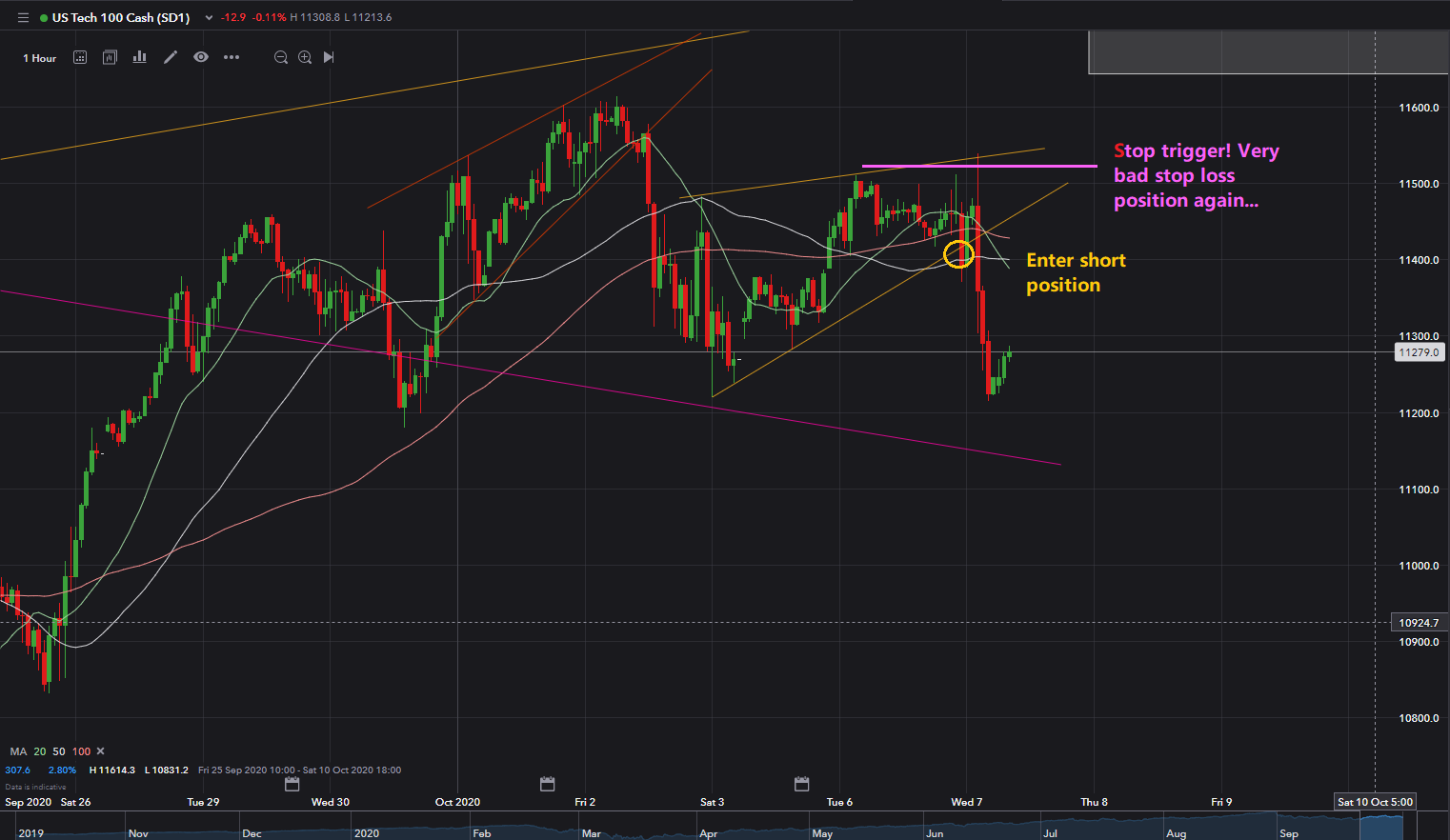The width and height of the screenshot is (1450, 840).
Task: Click the MA 20 period label
Action: pos(40,751)
